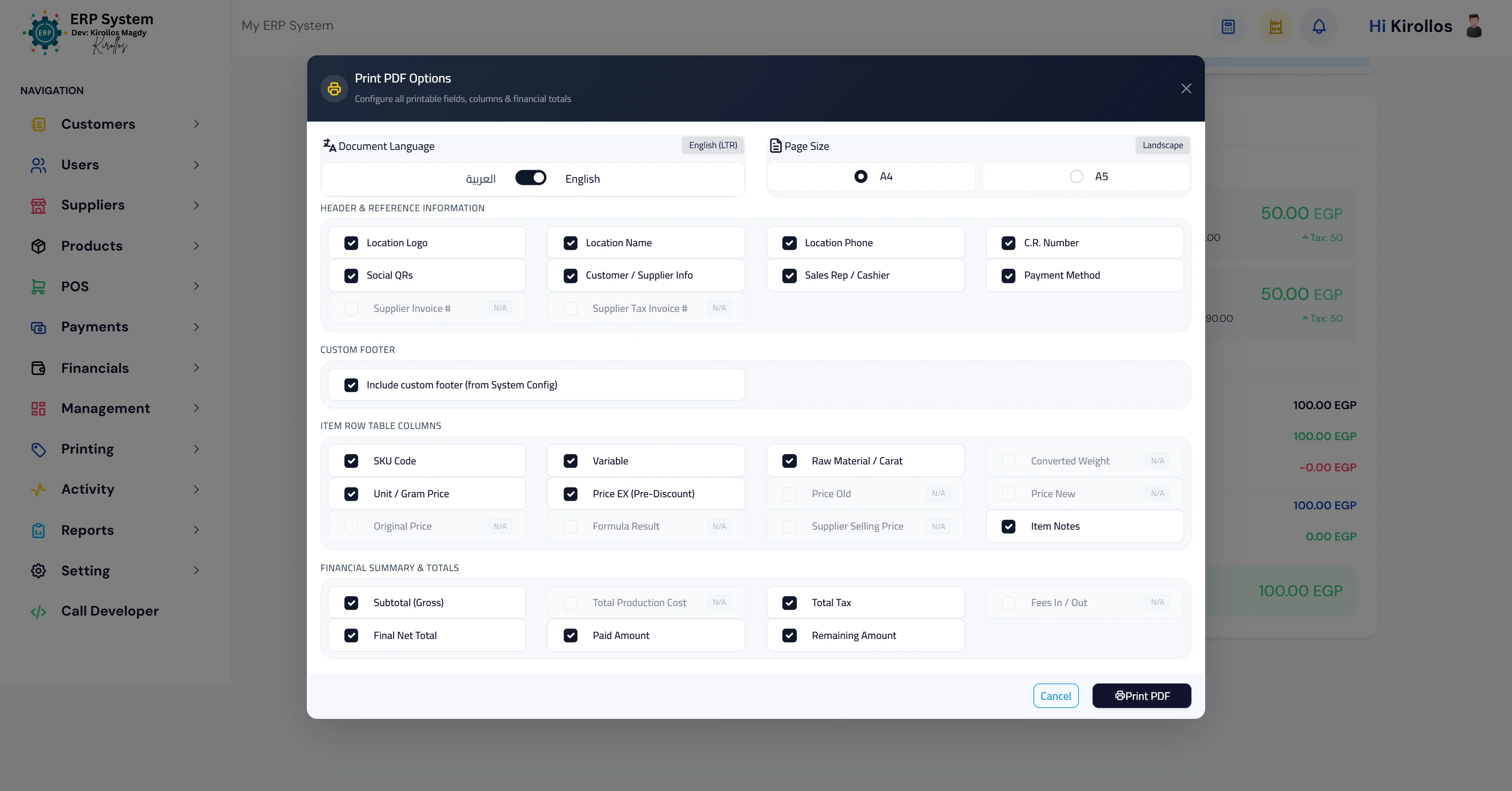Click the Customers sidebar icon

pyautogui.click(x=38, y=124)
